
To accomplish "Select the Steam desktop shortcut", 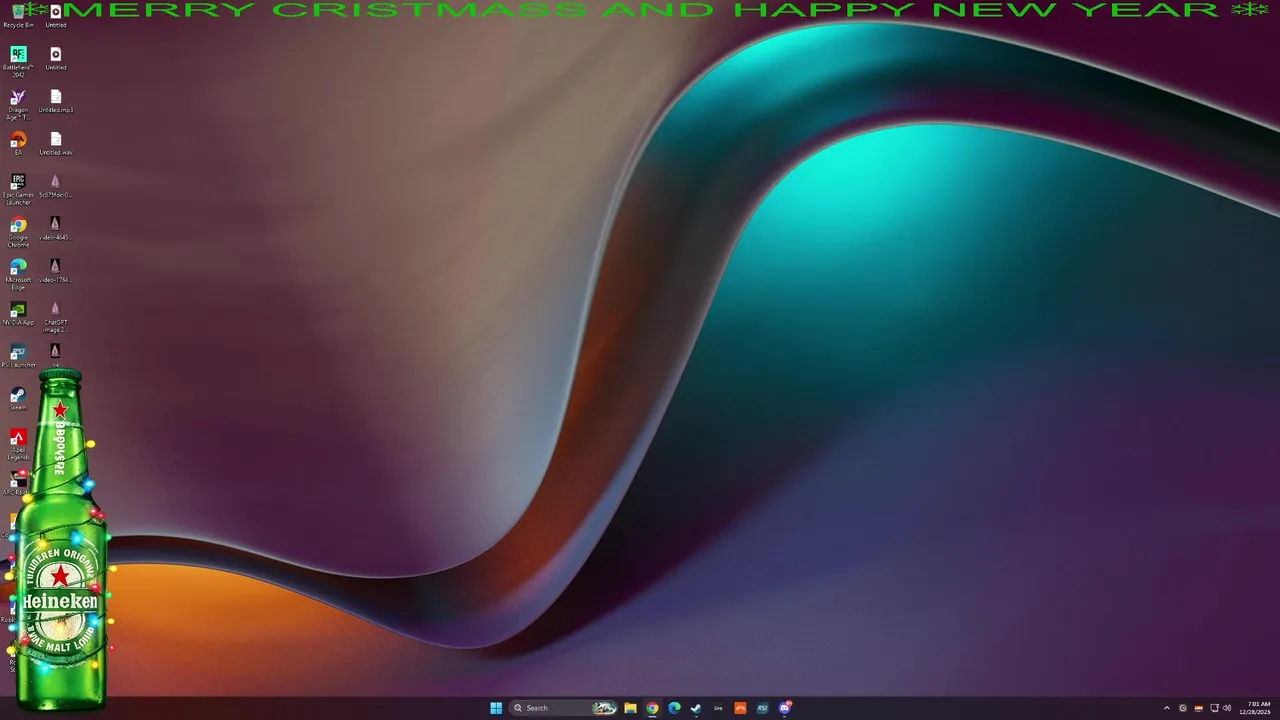I will 18,399.
